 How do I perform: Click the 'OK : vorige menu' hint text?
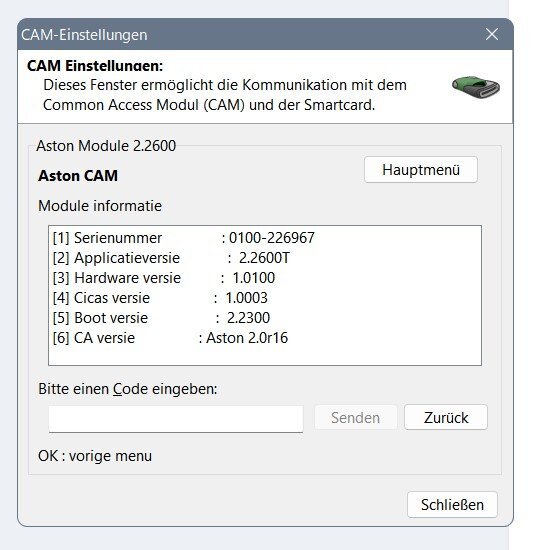(95, 456)
